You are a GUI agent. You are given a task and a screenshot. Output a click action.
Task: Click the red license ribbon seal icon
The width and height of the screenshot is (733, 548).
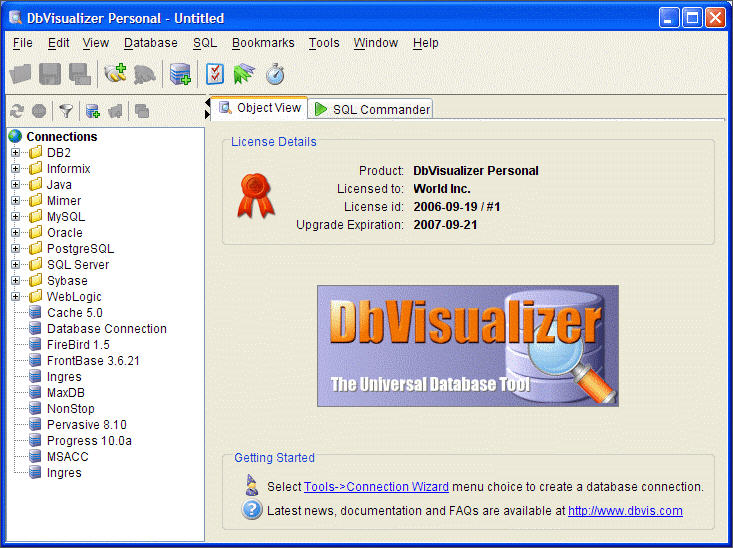(255, 195)
